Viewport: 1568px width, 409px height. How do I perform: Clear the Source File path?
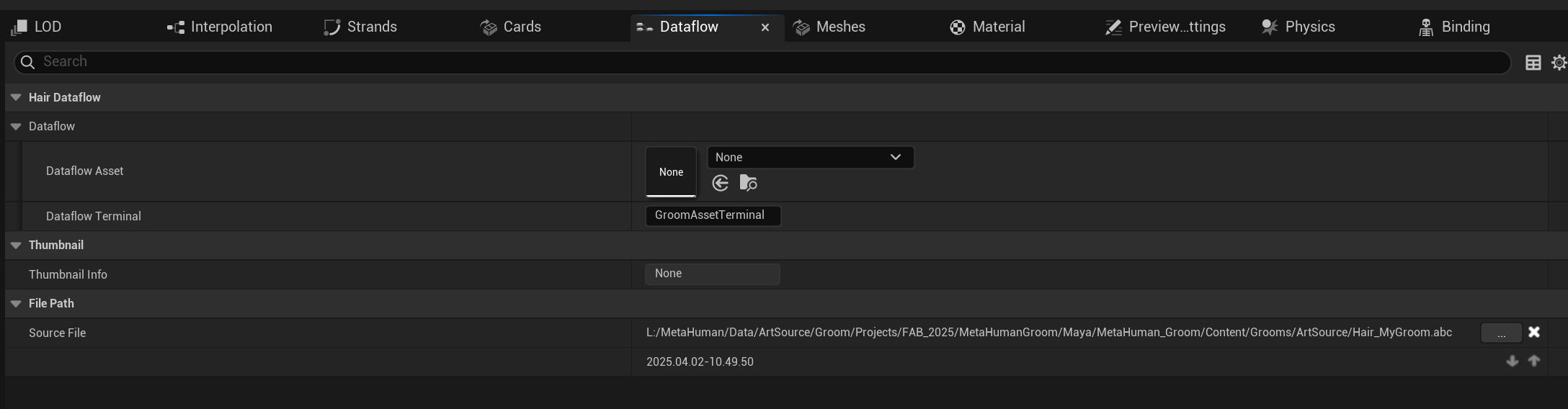tap(1534, 332)
